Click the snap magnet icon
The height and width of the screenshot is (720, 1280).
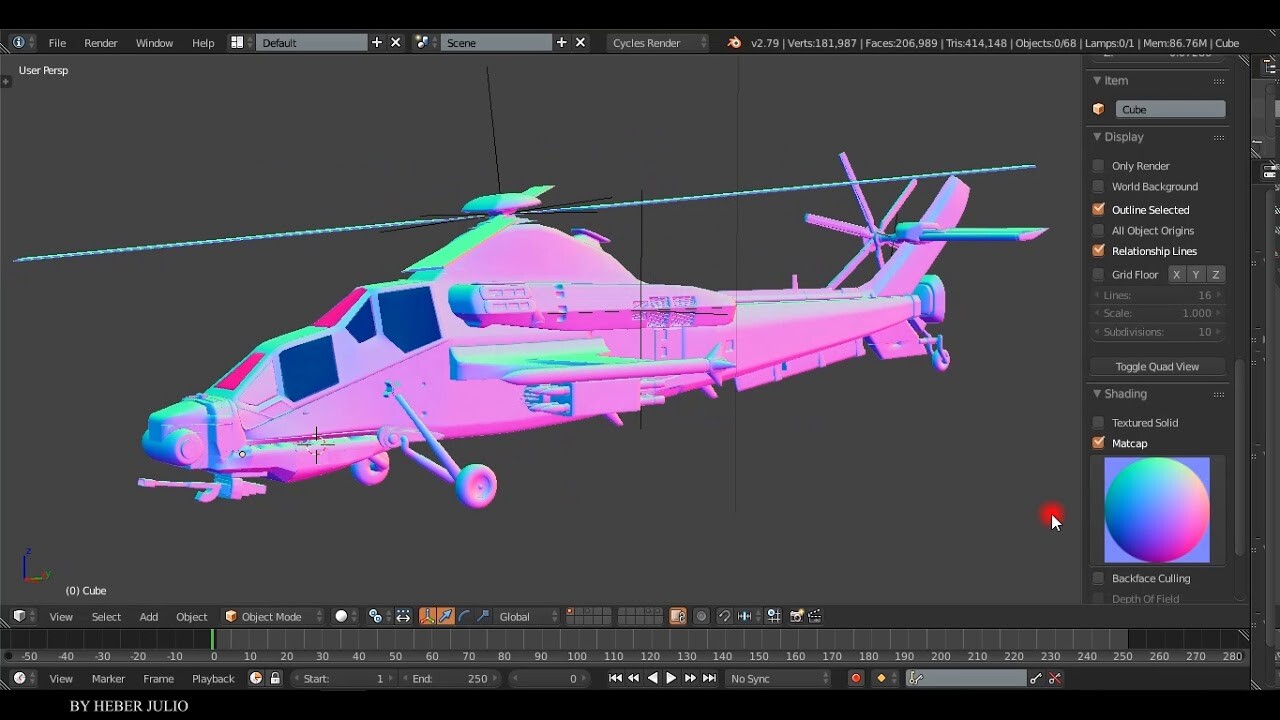725,616
